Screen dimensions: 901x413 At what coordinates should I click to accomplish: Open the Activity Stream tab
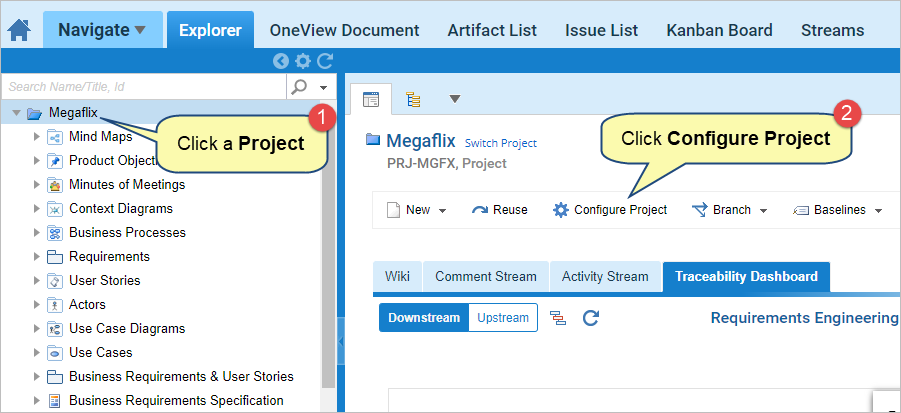[x=605, y=277]
